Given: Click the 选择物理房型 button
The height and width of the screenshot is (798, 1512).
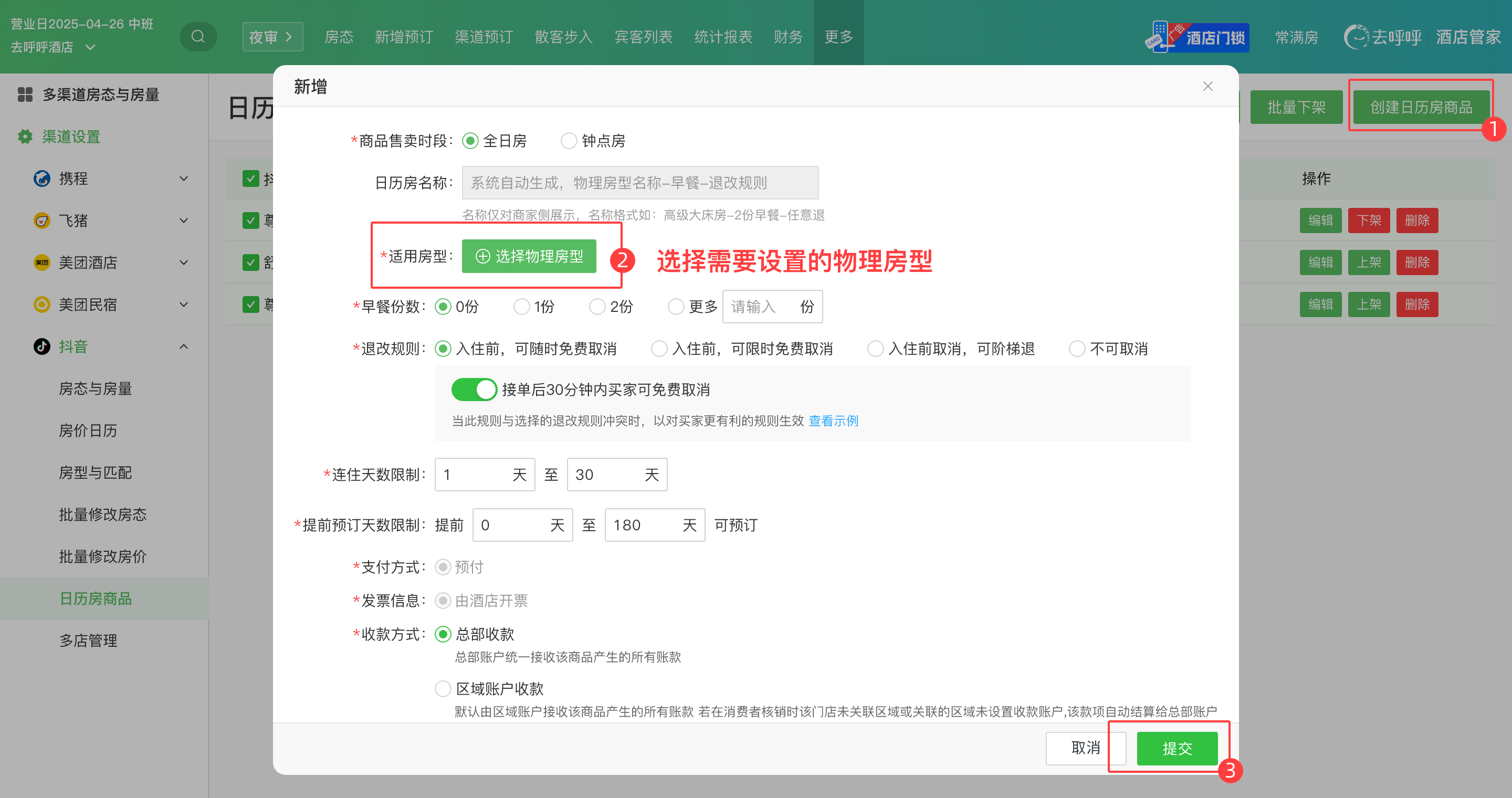Looking at the screenshot, I should (529, 256).
